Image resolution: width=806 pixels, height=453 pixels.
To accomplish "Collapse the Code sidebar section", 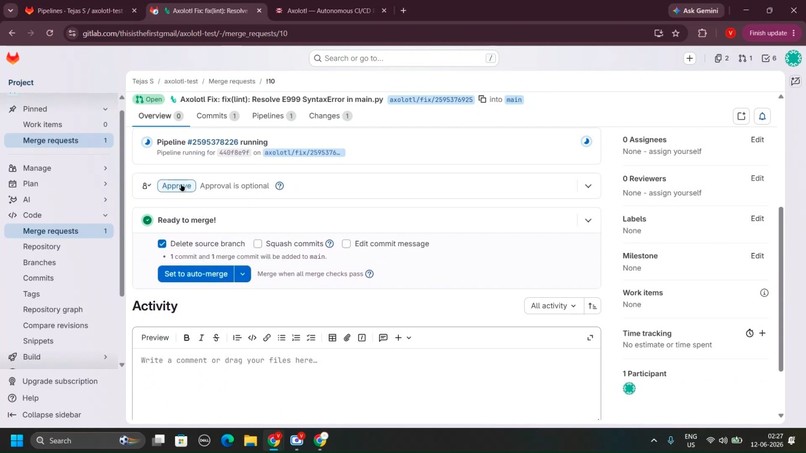I will point(105,215).
